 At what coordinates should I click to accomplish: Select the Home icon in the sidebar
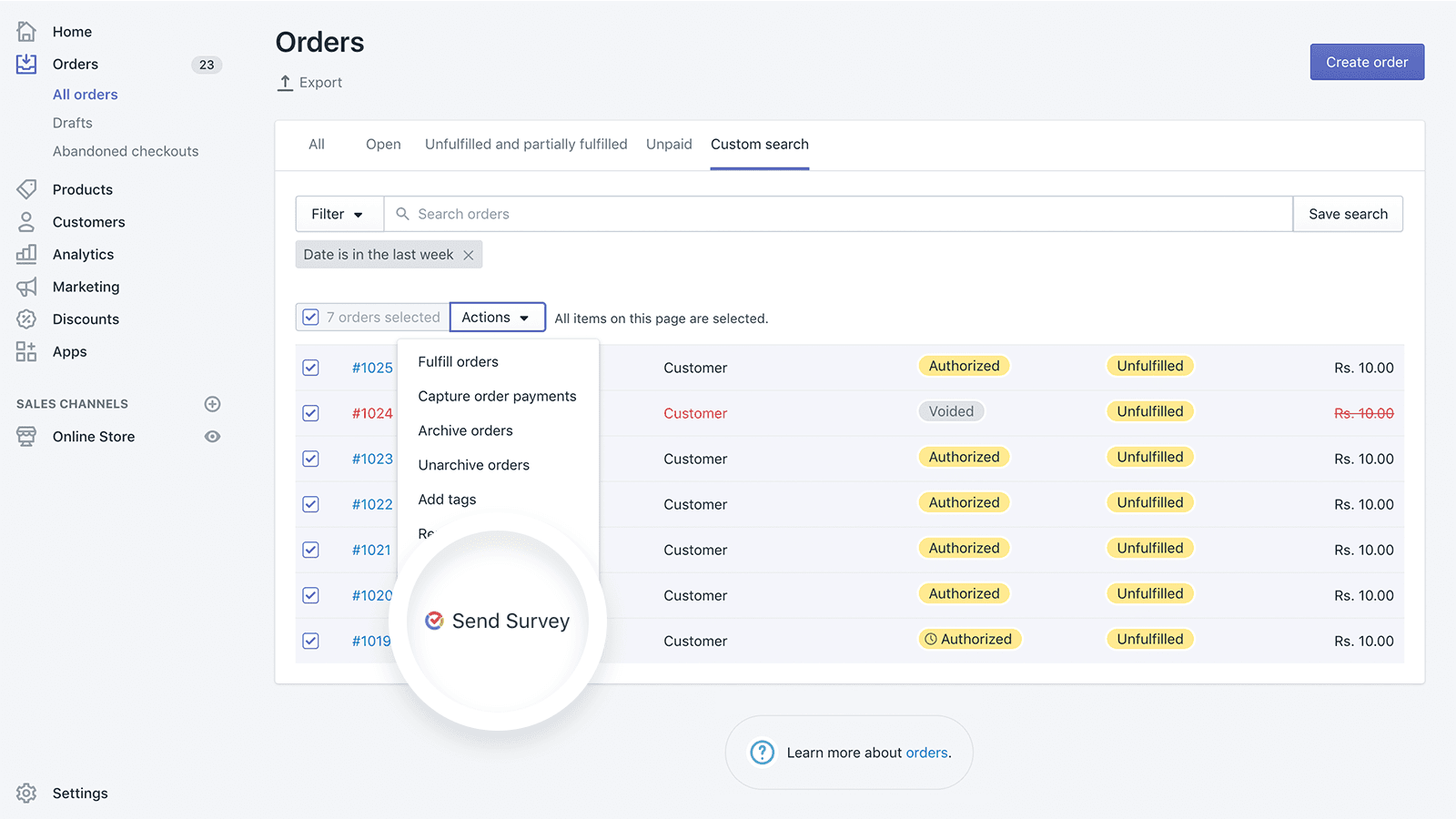click(26, 31)
